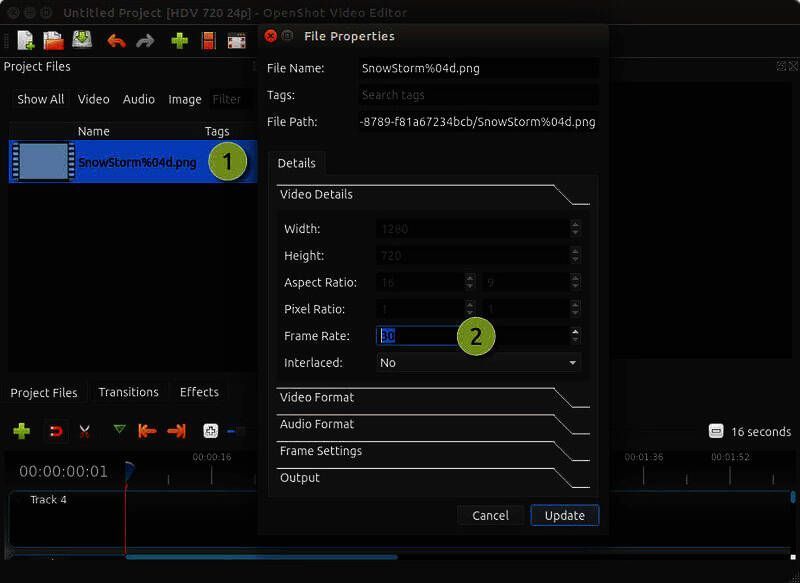800x583 pixels.
Task: Click the New Project icon
Action: coord(25,41)
